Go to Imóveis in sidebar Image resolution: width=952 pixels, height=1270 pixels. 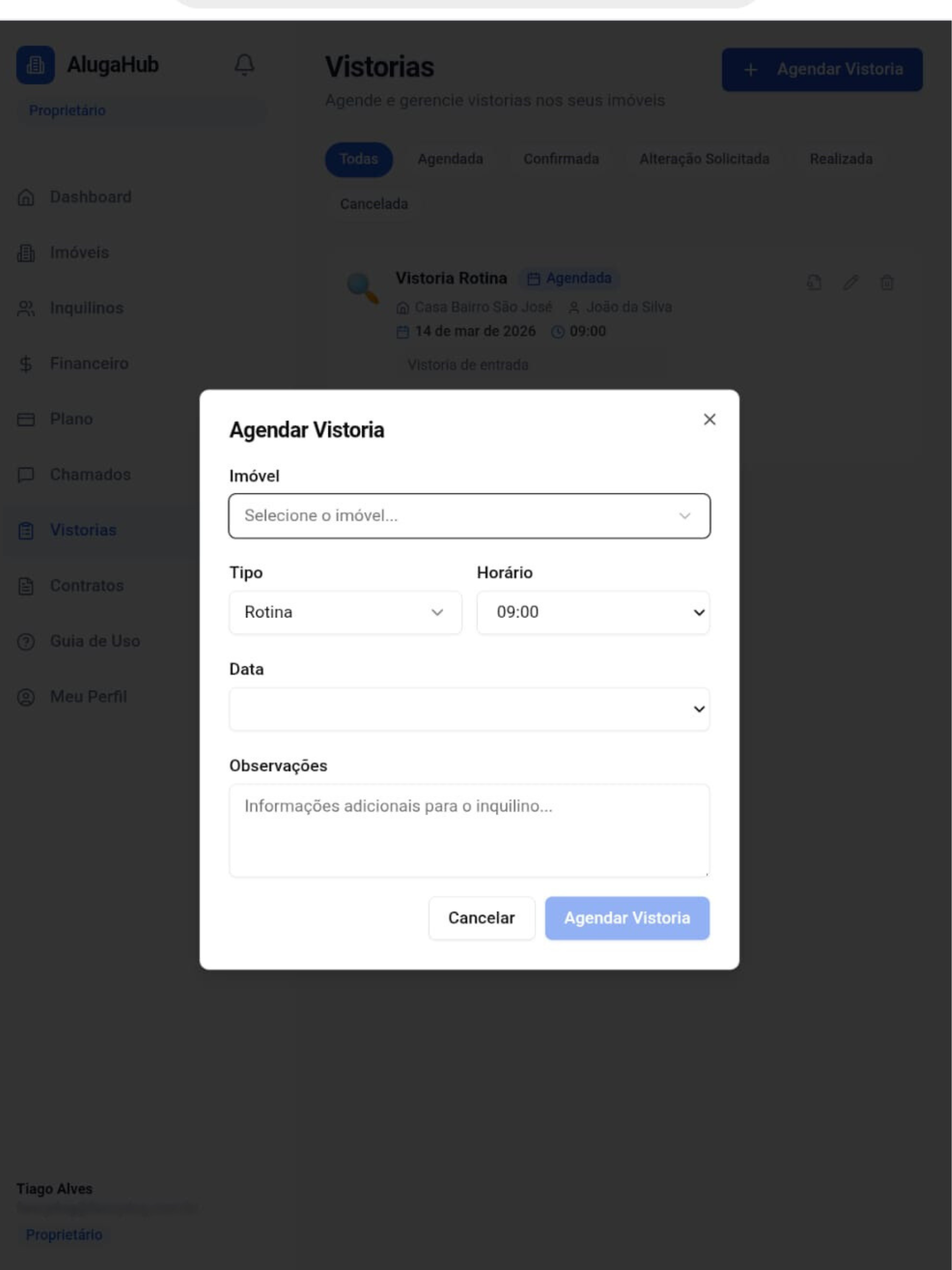click(x=79, y=253)
